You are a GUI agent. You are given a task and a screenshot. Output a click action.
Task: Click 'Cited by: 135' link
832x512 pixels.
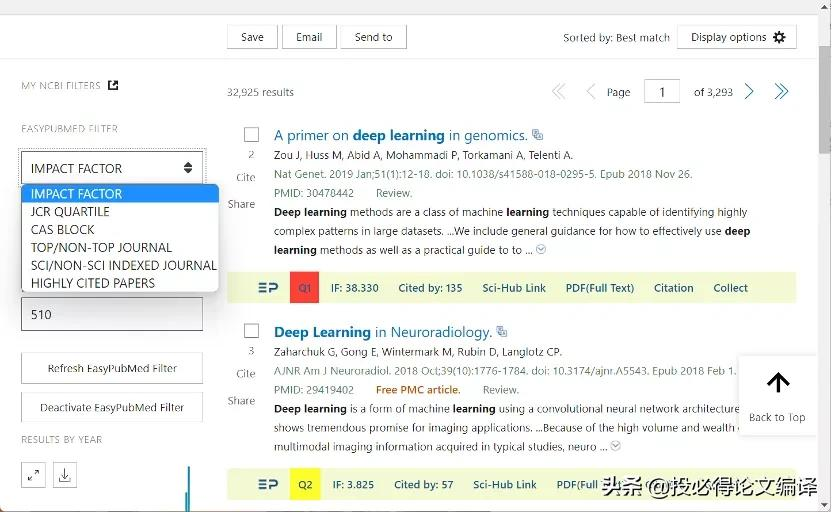pyautogui.click(x=430, y=288)
